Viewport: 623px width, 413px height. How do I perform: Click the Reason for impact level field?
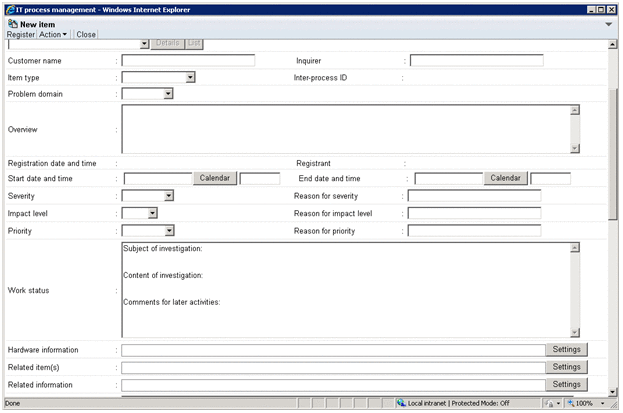click(474, 213)
